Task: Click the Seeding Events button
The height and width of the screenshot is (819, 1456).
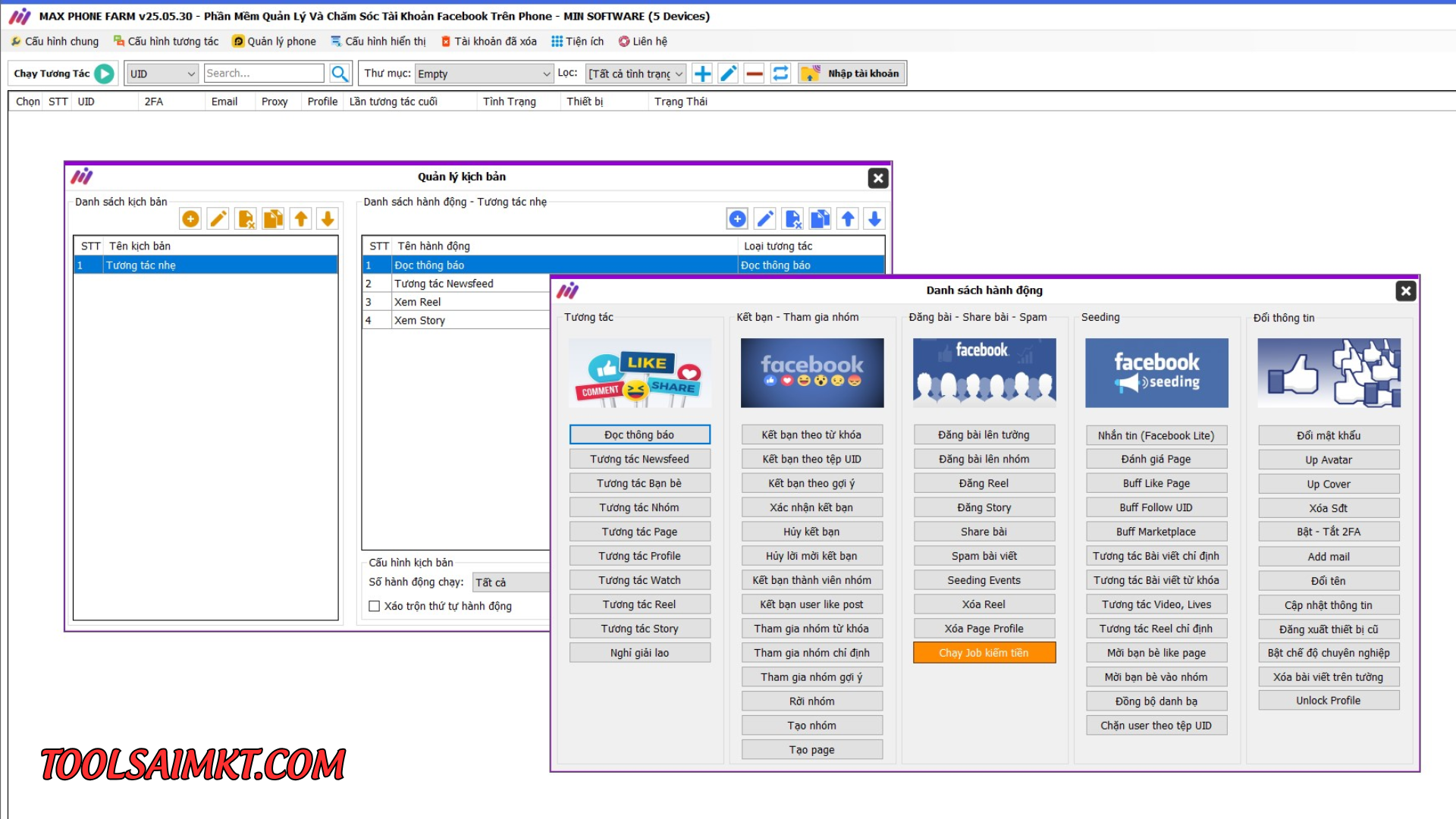Action: 984,580
